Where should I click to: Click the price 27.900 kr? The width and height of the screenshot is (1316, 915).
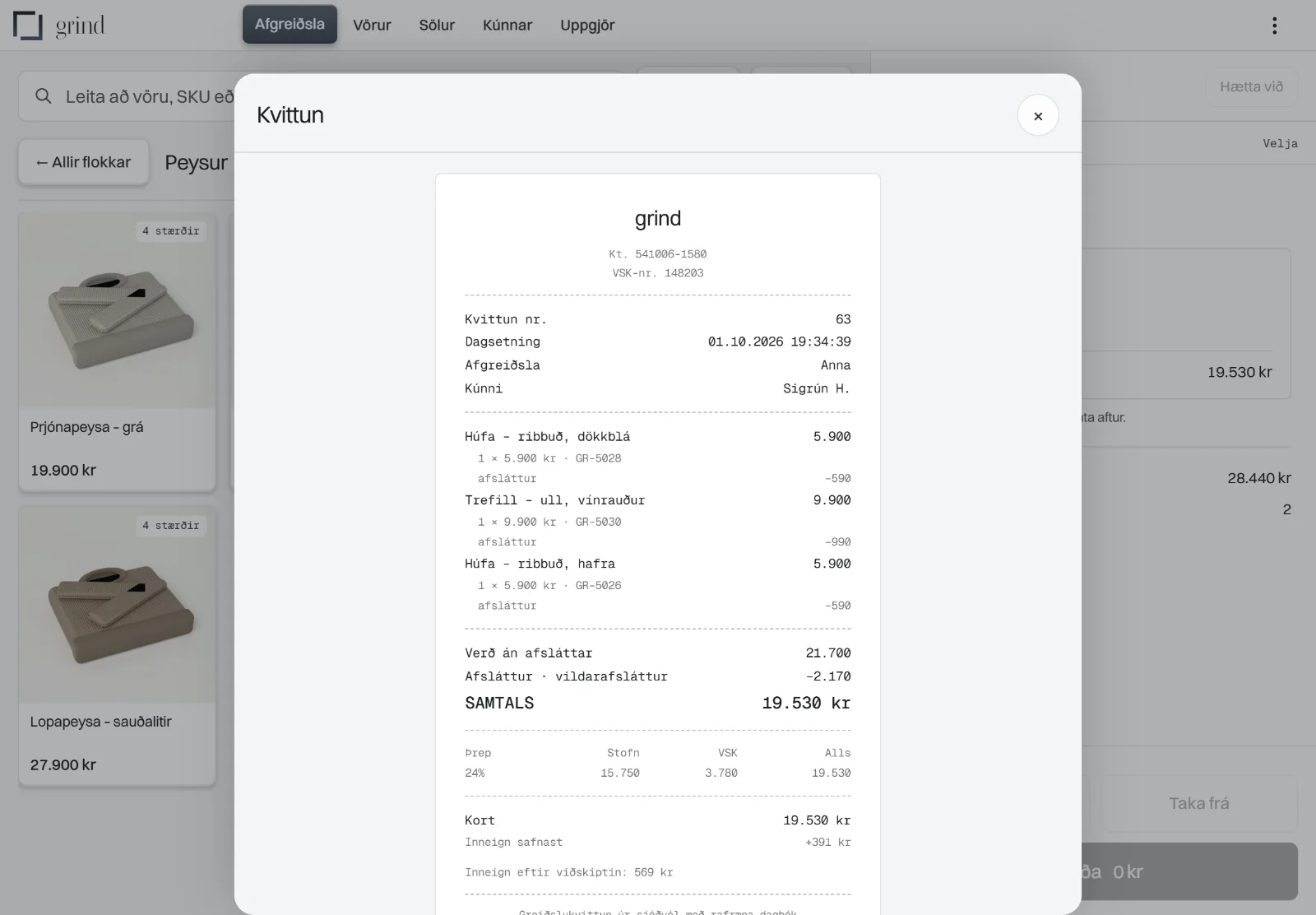63,765
